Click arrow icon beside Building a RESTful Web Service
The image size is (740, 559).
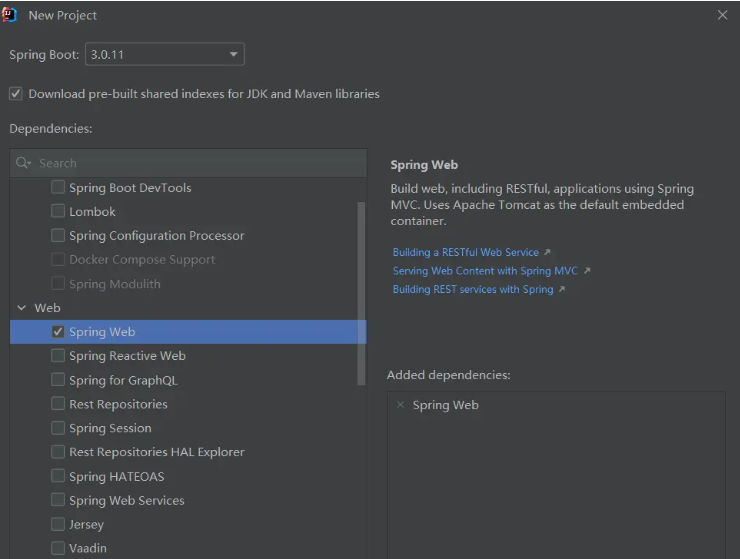[x=547, y=253]
